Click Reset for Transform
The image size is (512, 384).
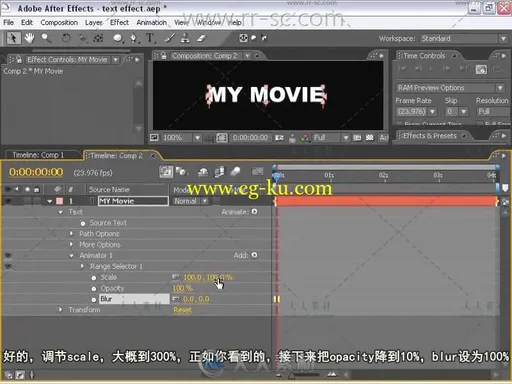point(182,310)
